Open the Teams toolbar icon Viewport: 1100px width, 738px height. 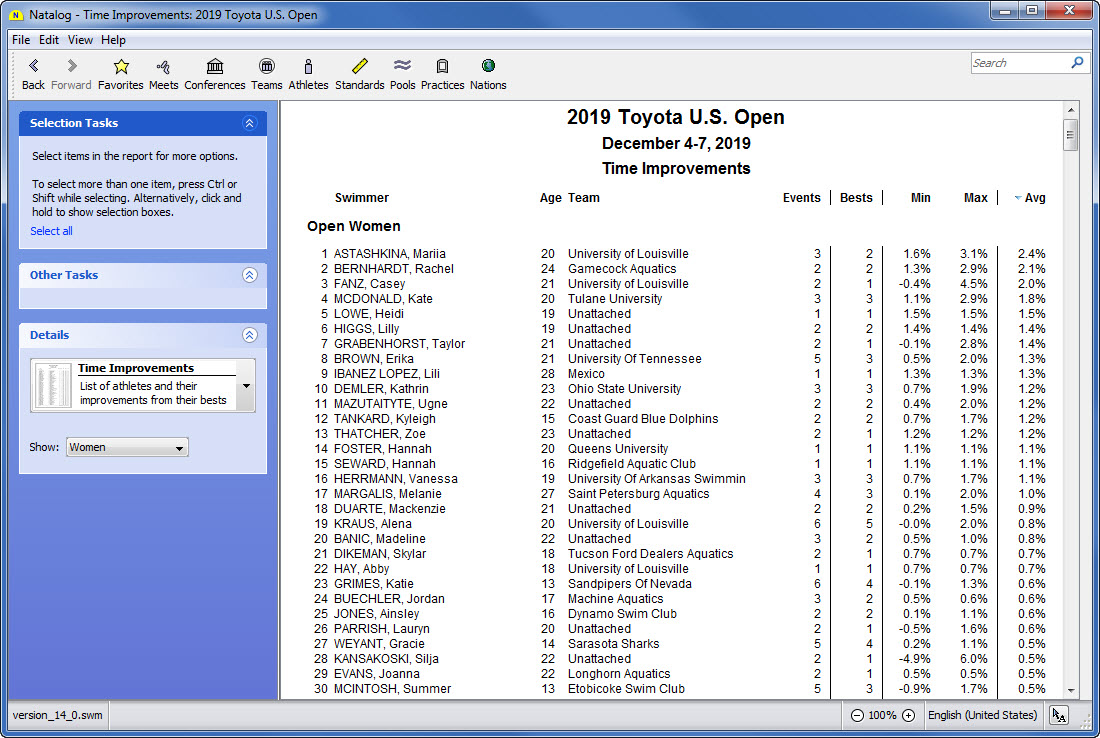(x=266, y=67)
